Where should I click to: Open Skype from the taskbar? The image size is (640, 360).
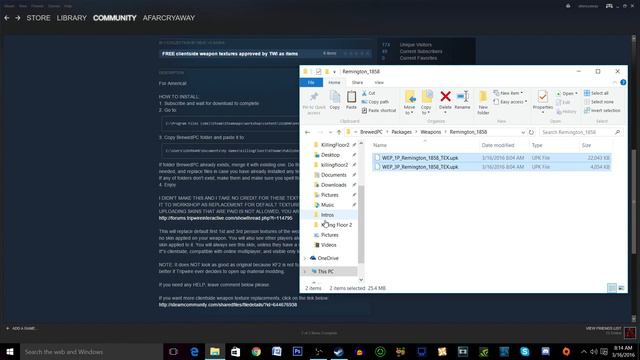524,351
